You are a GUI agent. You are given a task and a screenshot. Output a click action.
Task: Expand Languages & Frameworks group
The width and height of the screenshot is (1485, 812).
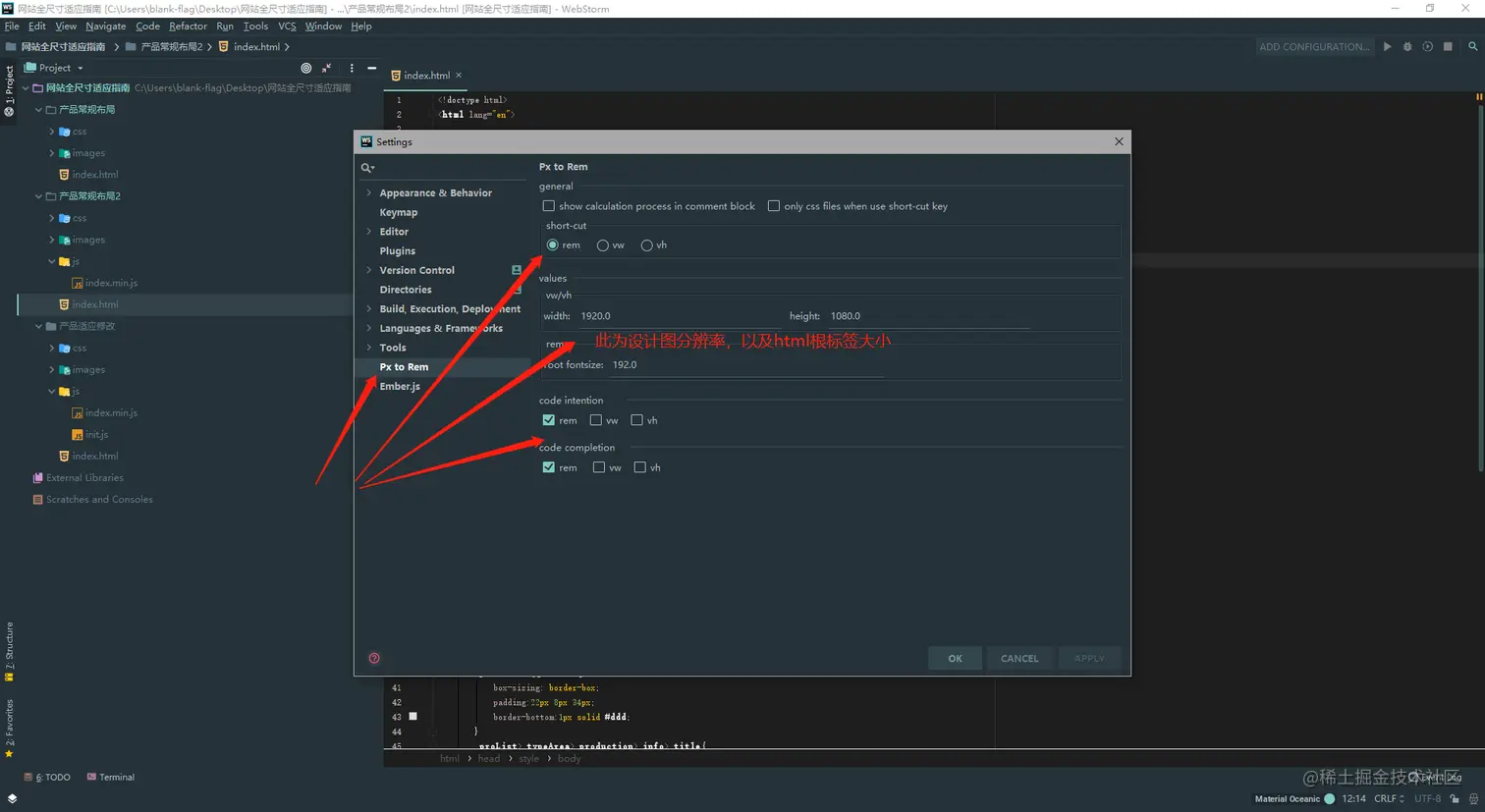click(x=369, y=328)
